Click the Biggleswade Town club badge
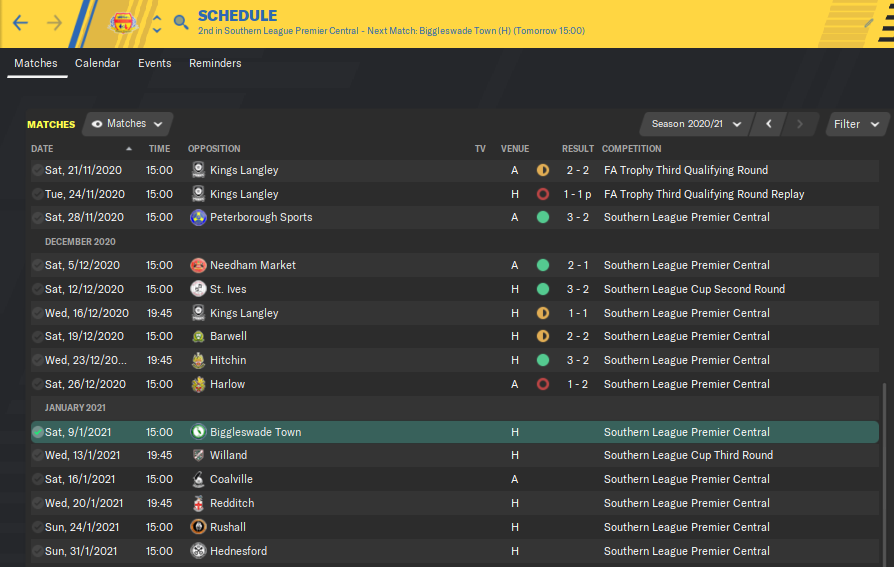This screenshot has width=894, height=567. (x=198, y=432)
